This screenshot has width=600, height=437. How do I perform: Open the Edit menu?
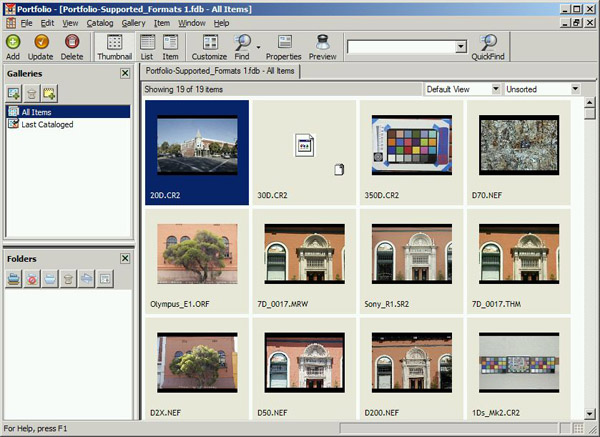tap(47, 23)
